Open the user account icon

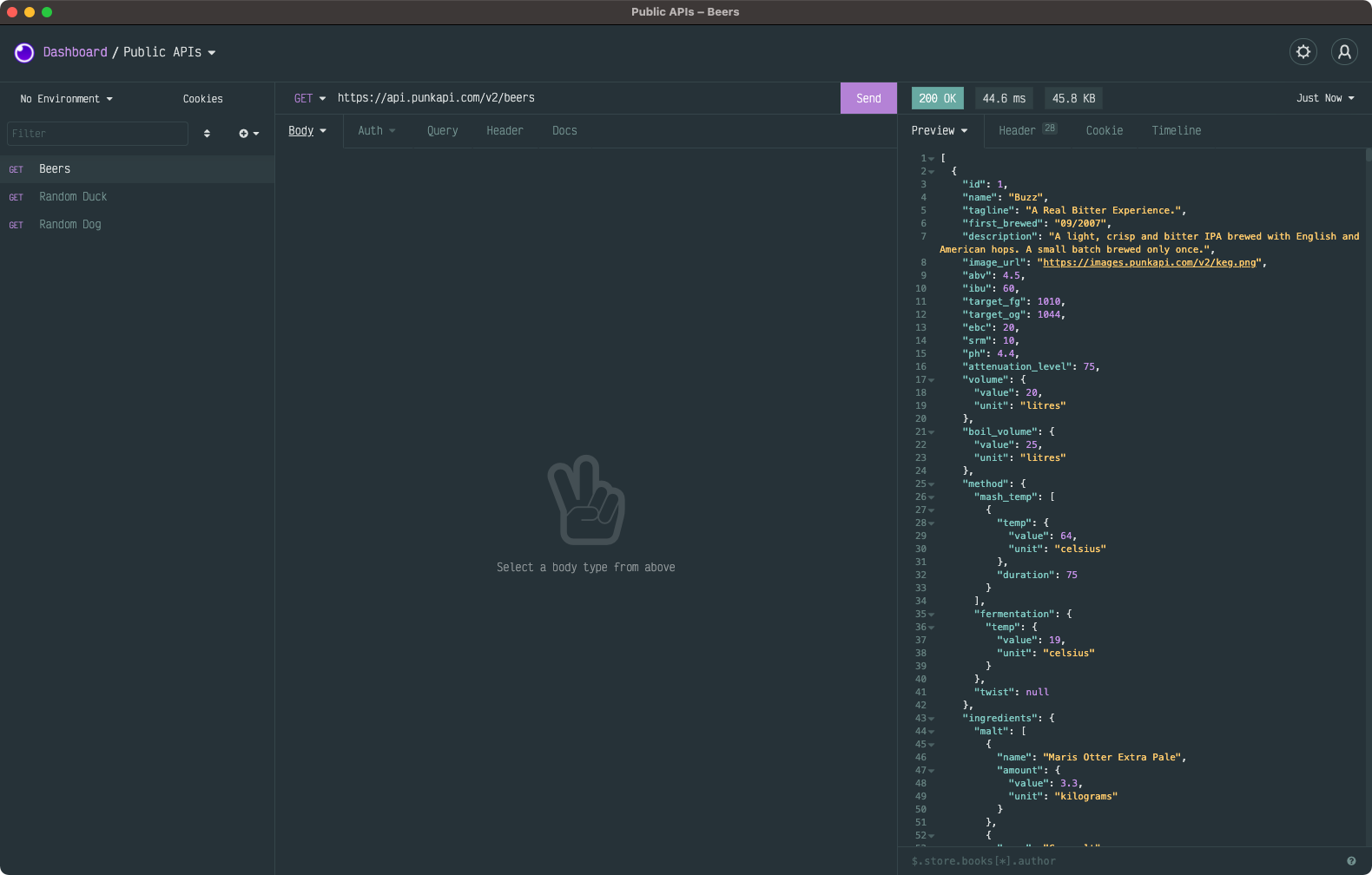1344,52
